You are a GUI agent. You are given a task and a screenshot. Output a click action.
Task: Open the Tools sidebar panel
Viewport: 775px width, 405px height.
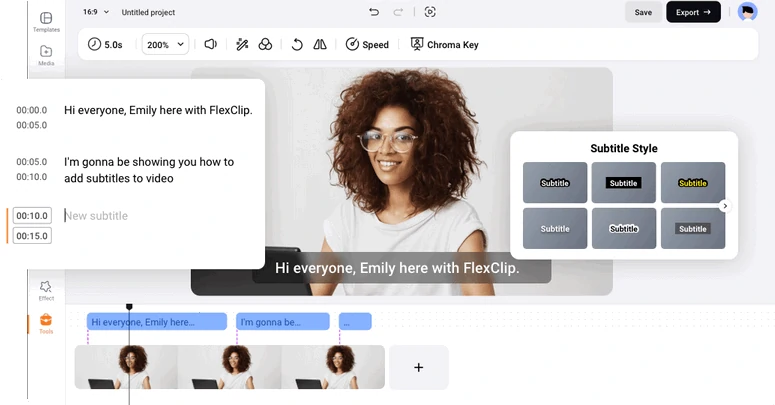[46, 324]
